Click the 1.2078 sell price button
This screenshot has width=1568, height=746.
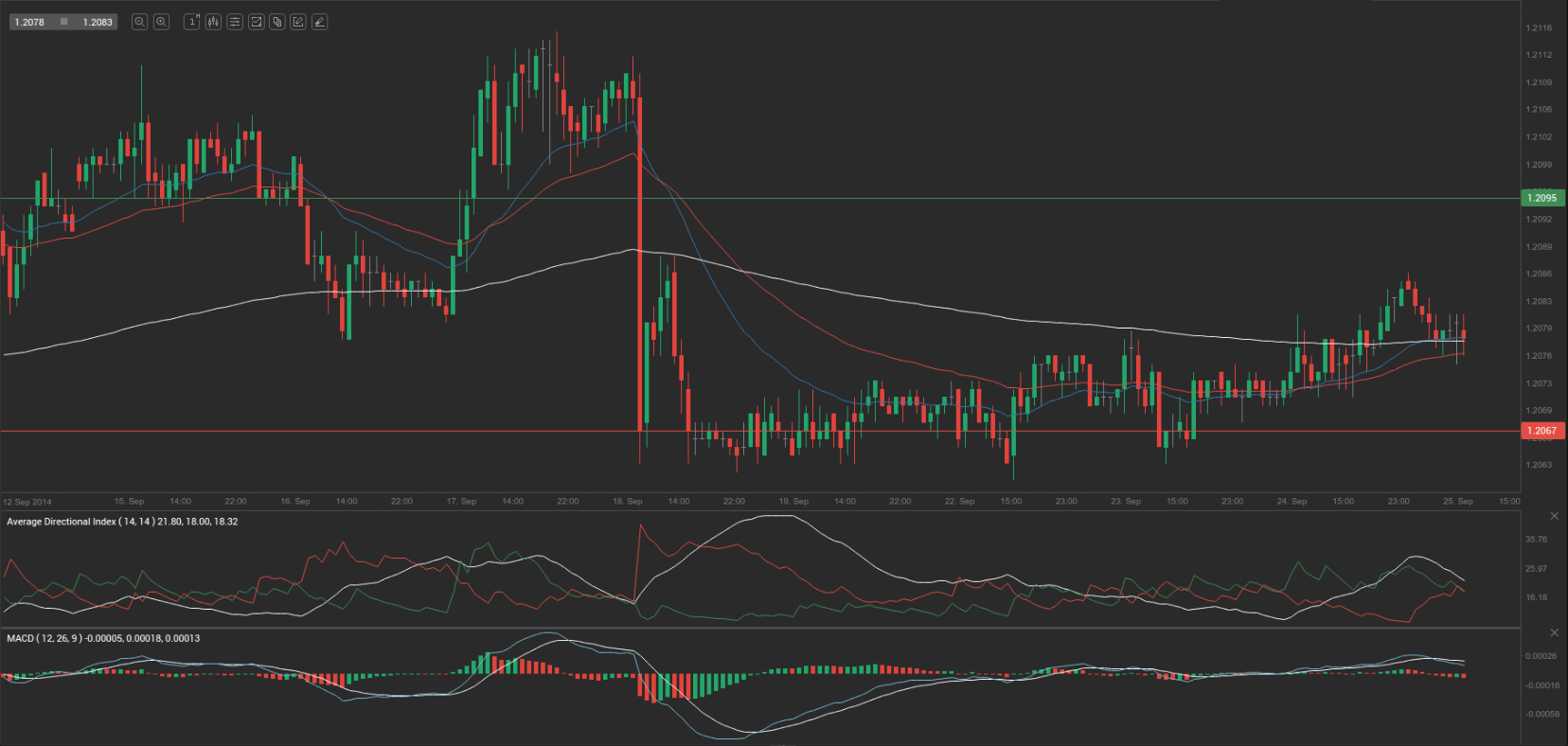pos(30,22)
